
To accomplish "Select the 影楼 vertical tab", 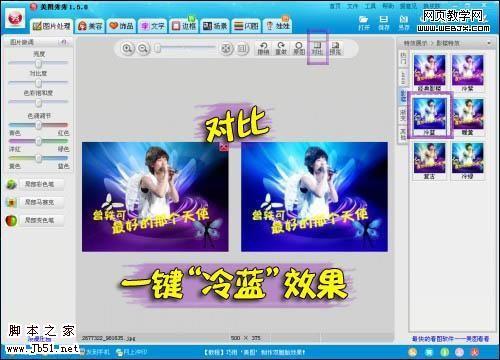I will [x=403, y=96].
